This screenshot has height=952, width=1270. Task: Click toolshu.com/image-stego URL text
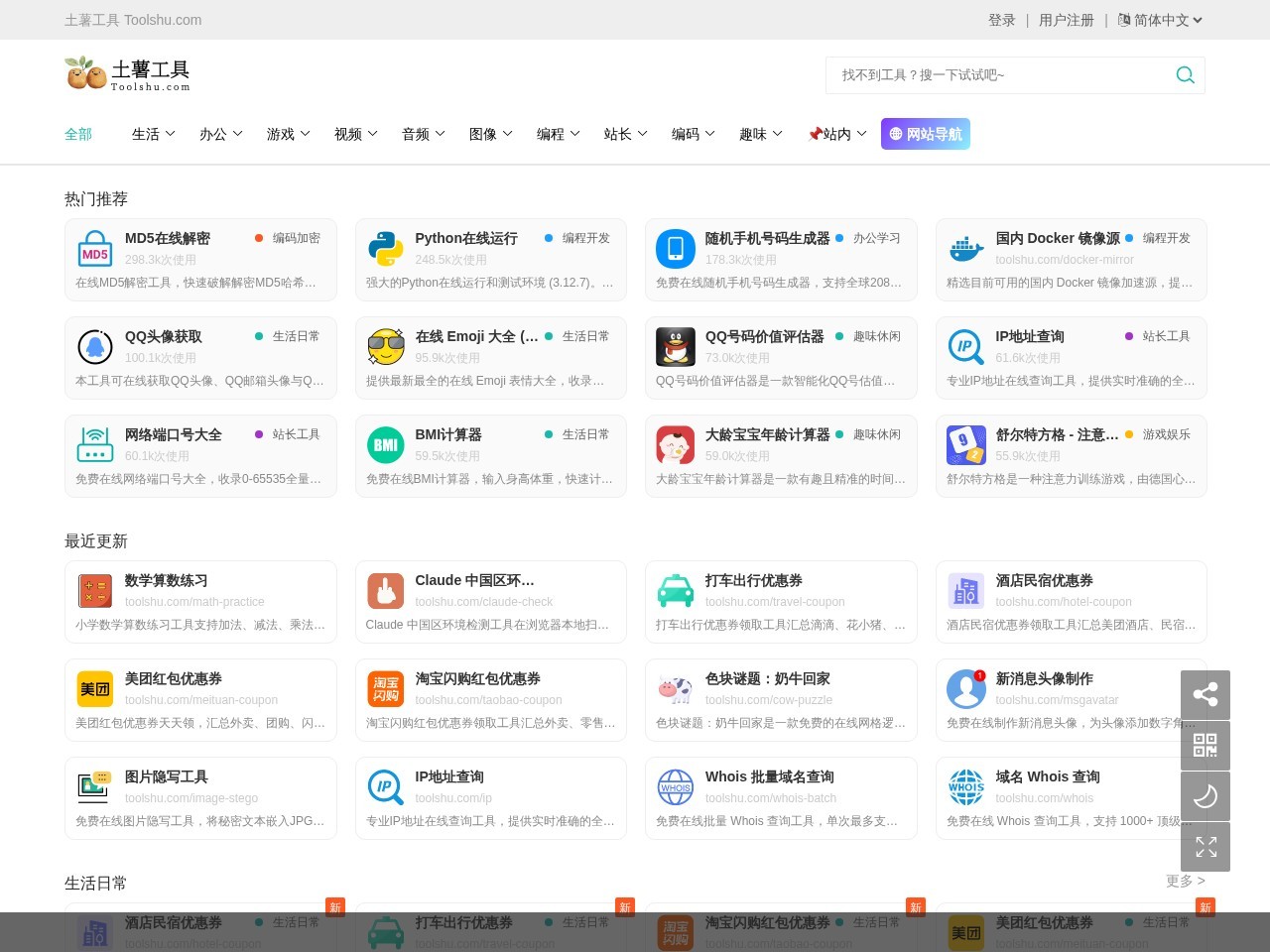(191, 798)
